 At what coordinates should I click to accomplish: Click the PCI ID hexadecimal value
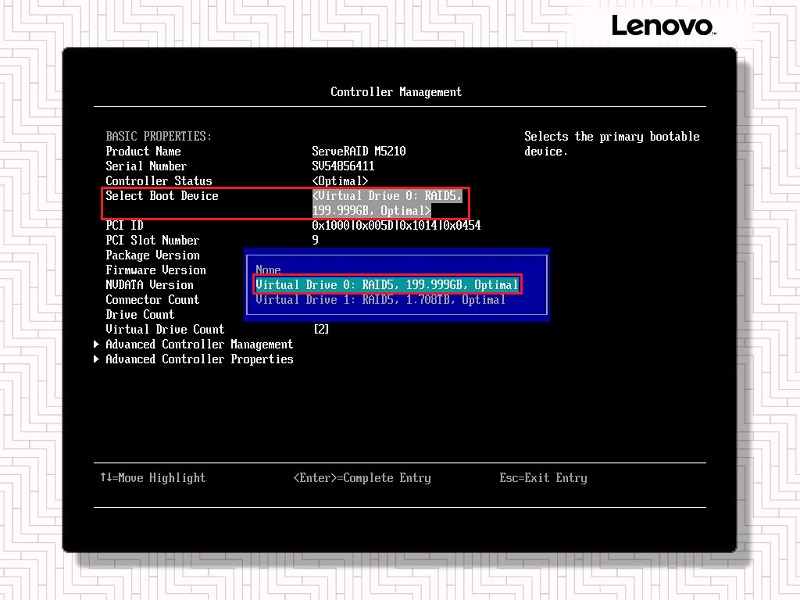click(396, 226)
